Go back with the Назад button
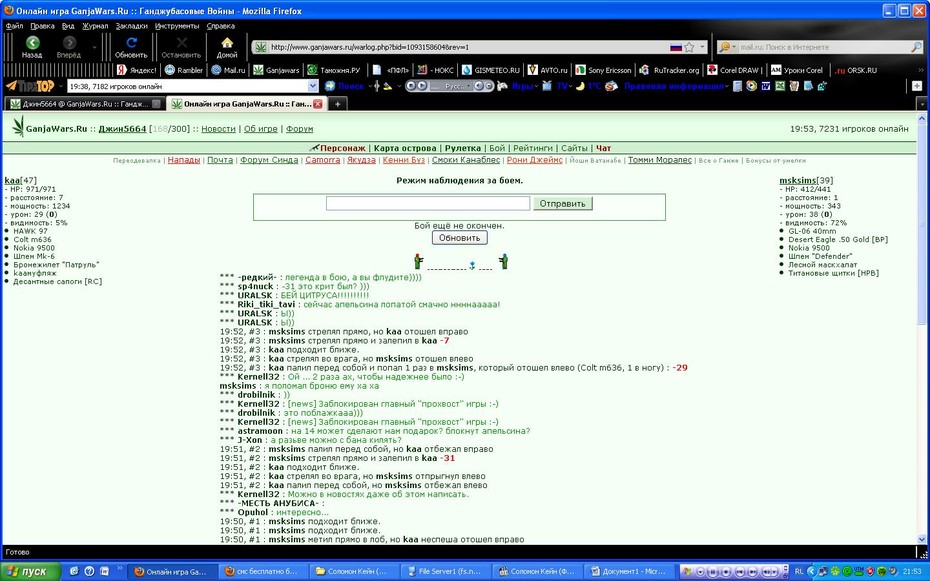The height and width of the screenshot is (581, 930). pyautogui.click(x=32, y=46)
